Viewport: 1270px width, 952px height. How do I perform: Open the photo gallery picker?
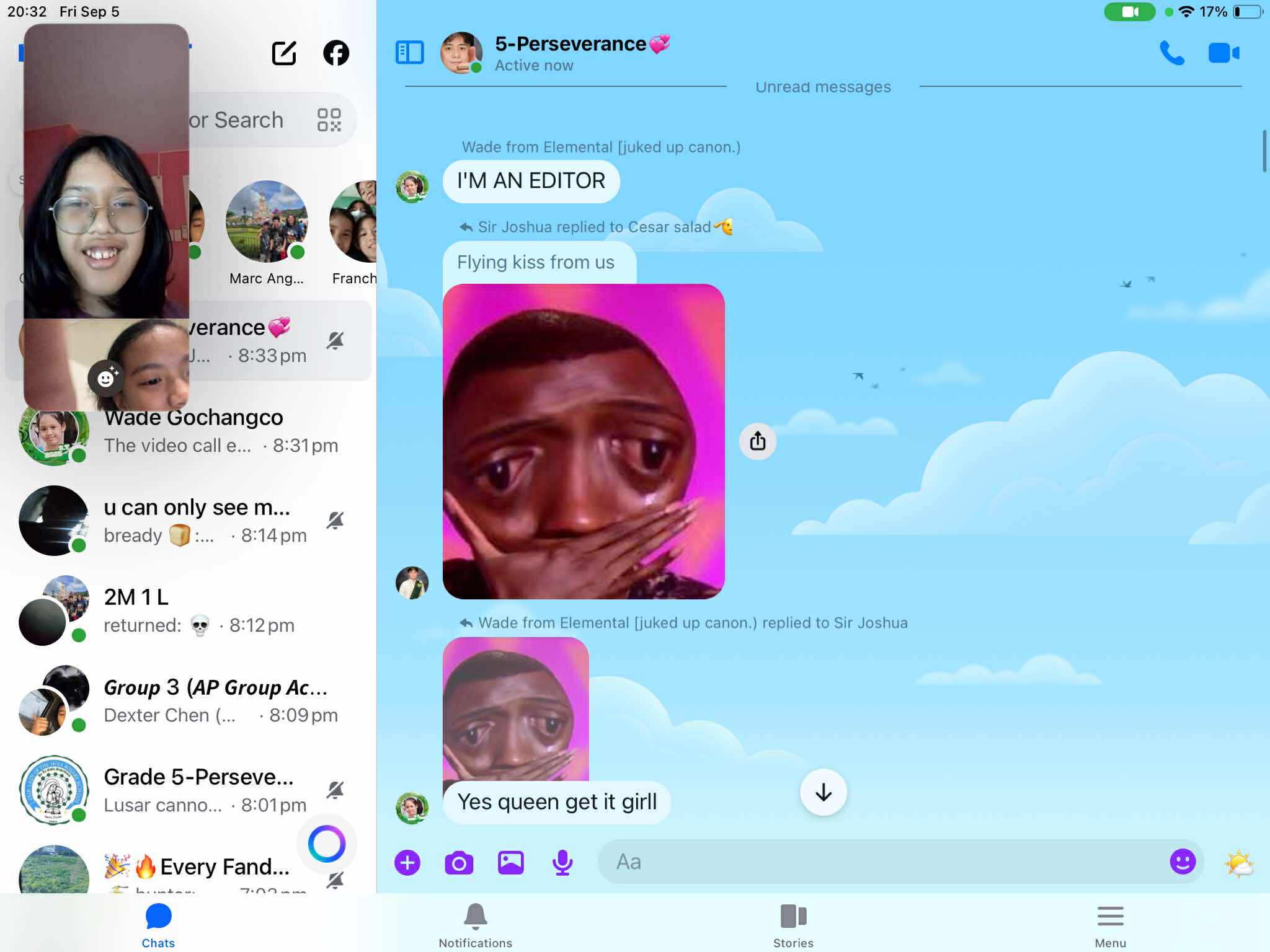click(x=511, y=863)
